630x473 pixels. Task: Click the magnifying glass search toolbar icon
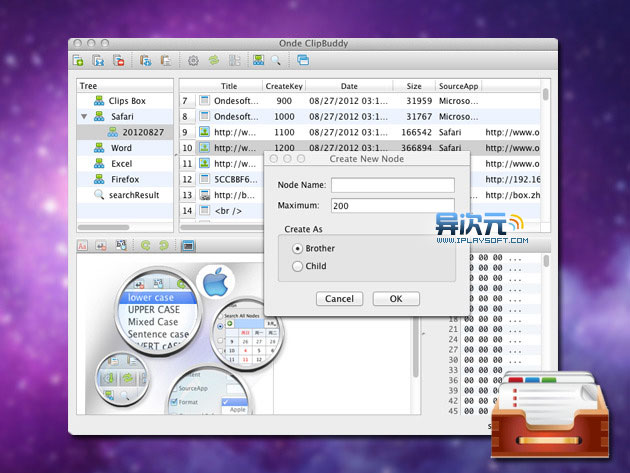coord(276,61)
